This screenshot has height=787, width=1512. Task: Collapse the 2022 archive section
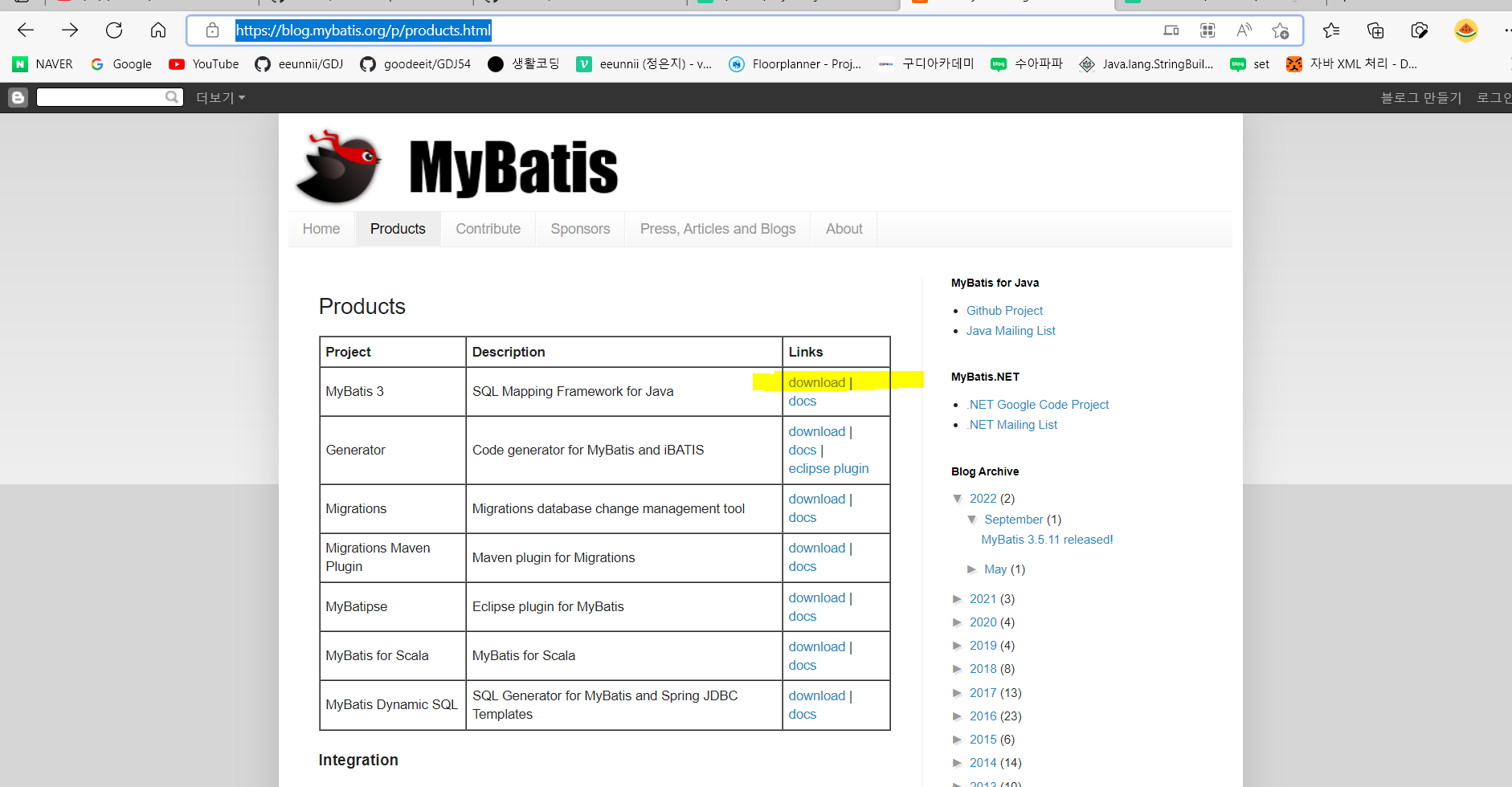[x=958, y=499]
